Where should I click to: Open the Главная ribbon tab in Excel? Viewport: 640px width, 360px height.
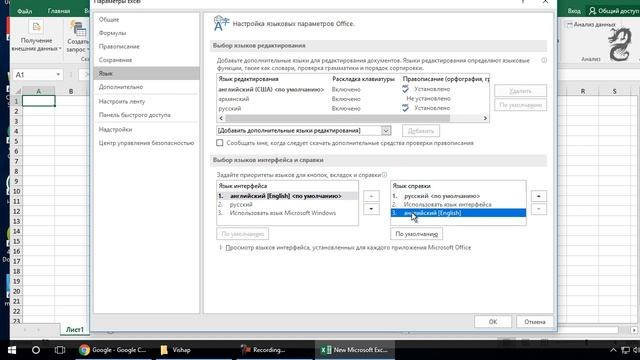point(59,11)
